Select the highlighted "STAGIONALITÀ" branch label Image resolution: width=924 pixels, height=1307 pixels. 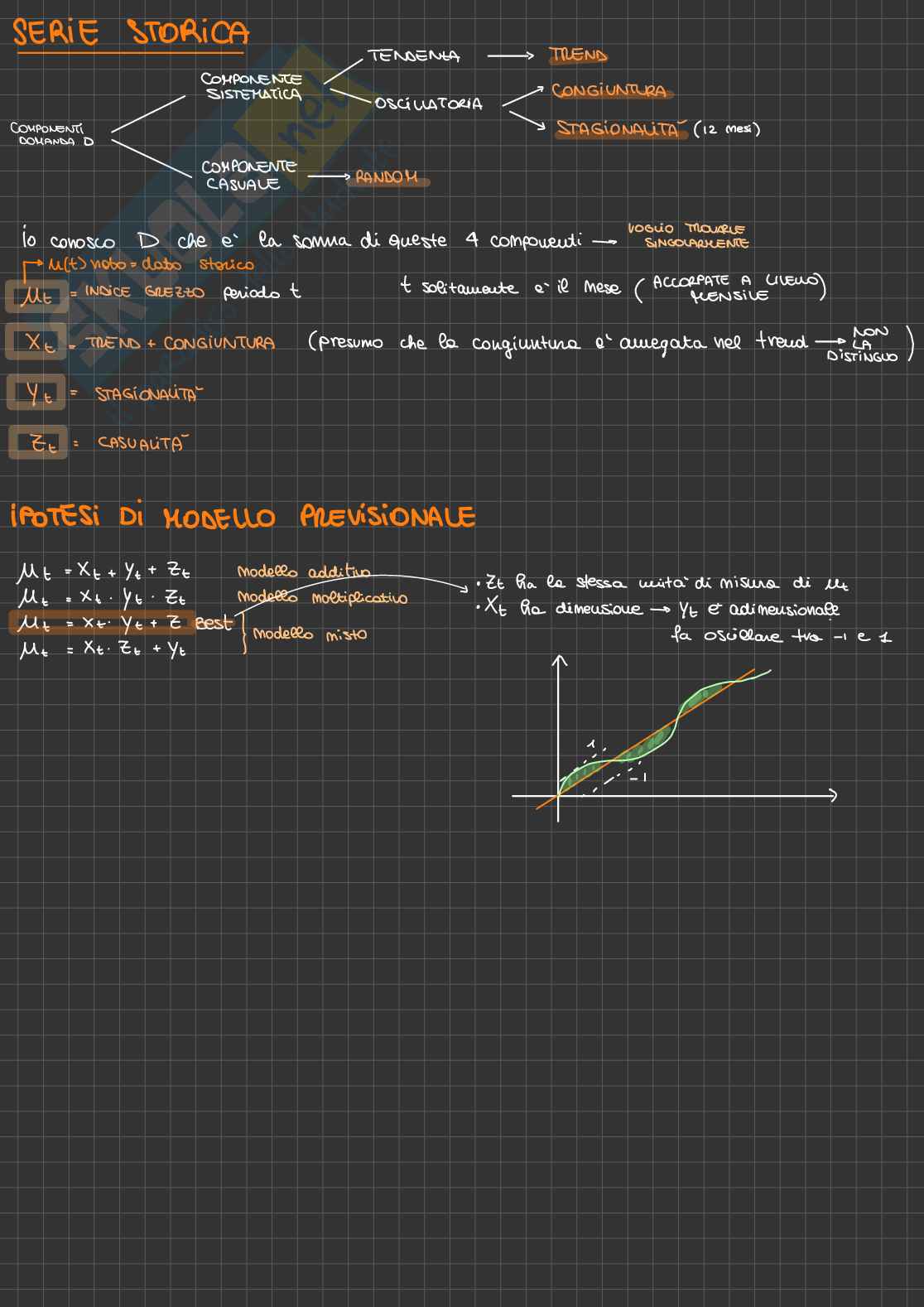(621, 128)
